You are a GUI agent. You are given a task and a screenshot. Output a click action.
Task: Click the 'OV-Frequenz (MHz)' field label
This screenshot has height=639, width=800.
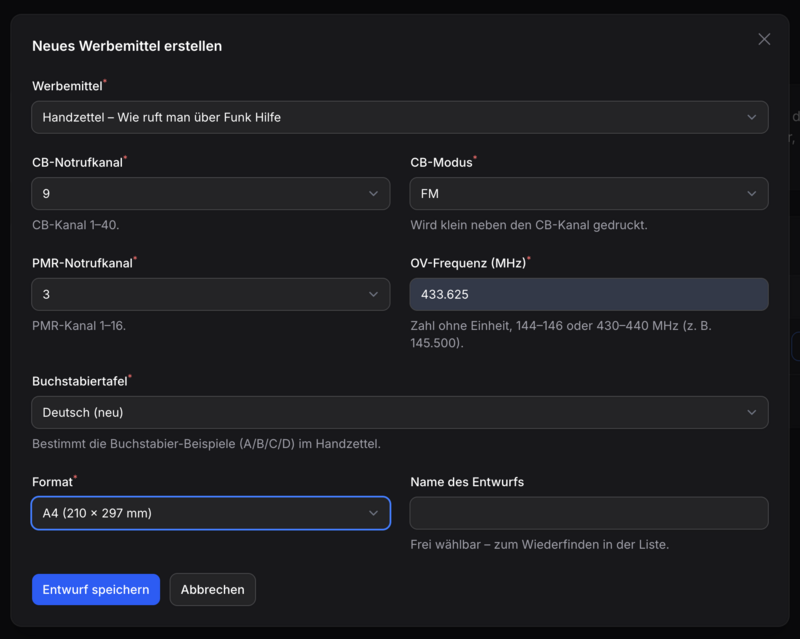click(x=468, y=263)
